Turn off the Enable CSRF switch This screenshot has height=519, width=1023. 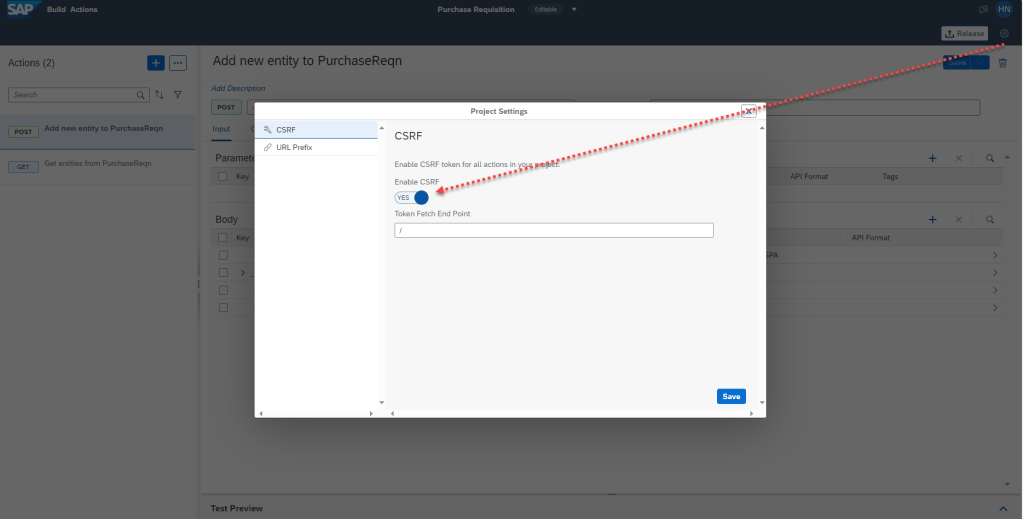coord(412,197)
